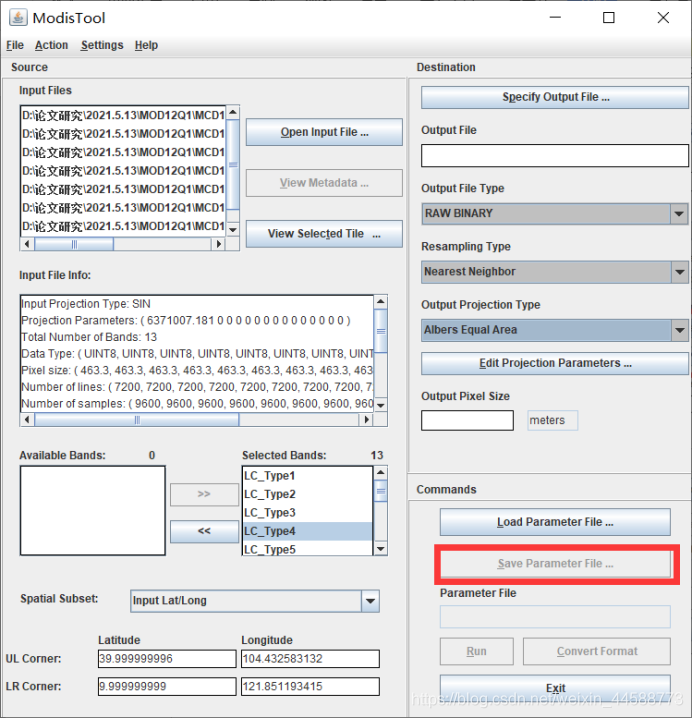Click the LR Corner Latitude field

(167, 686)
